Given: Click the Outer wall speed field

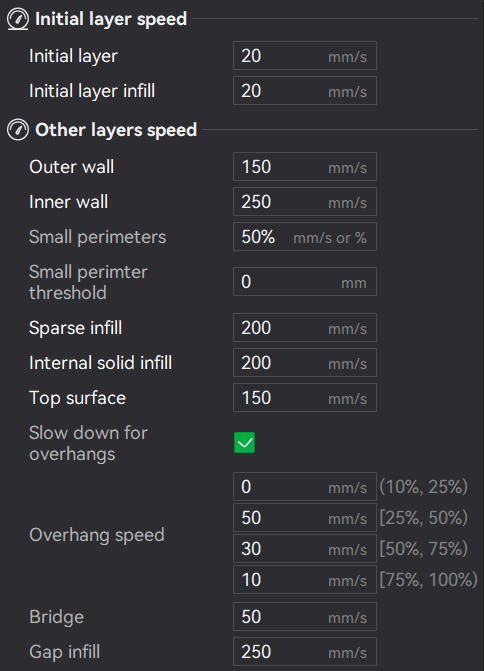Looking at the screenshot, I should pos(305,166).
